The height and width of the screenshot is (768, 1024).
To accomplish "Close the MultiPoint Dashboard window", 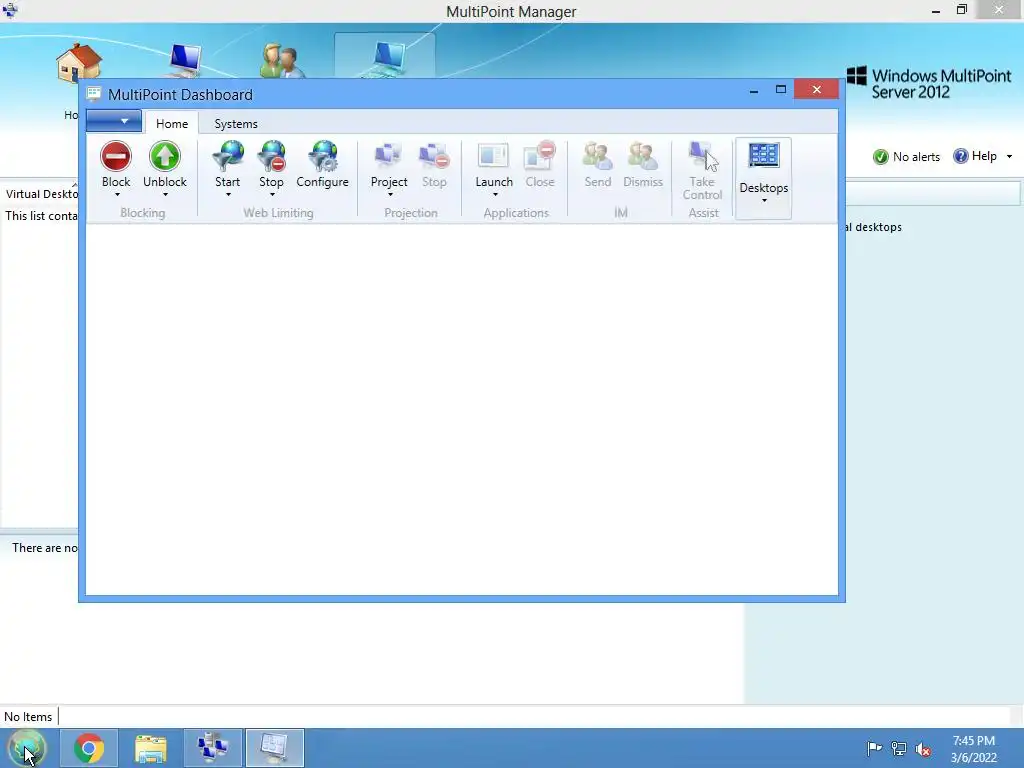I will 816,89.
